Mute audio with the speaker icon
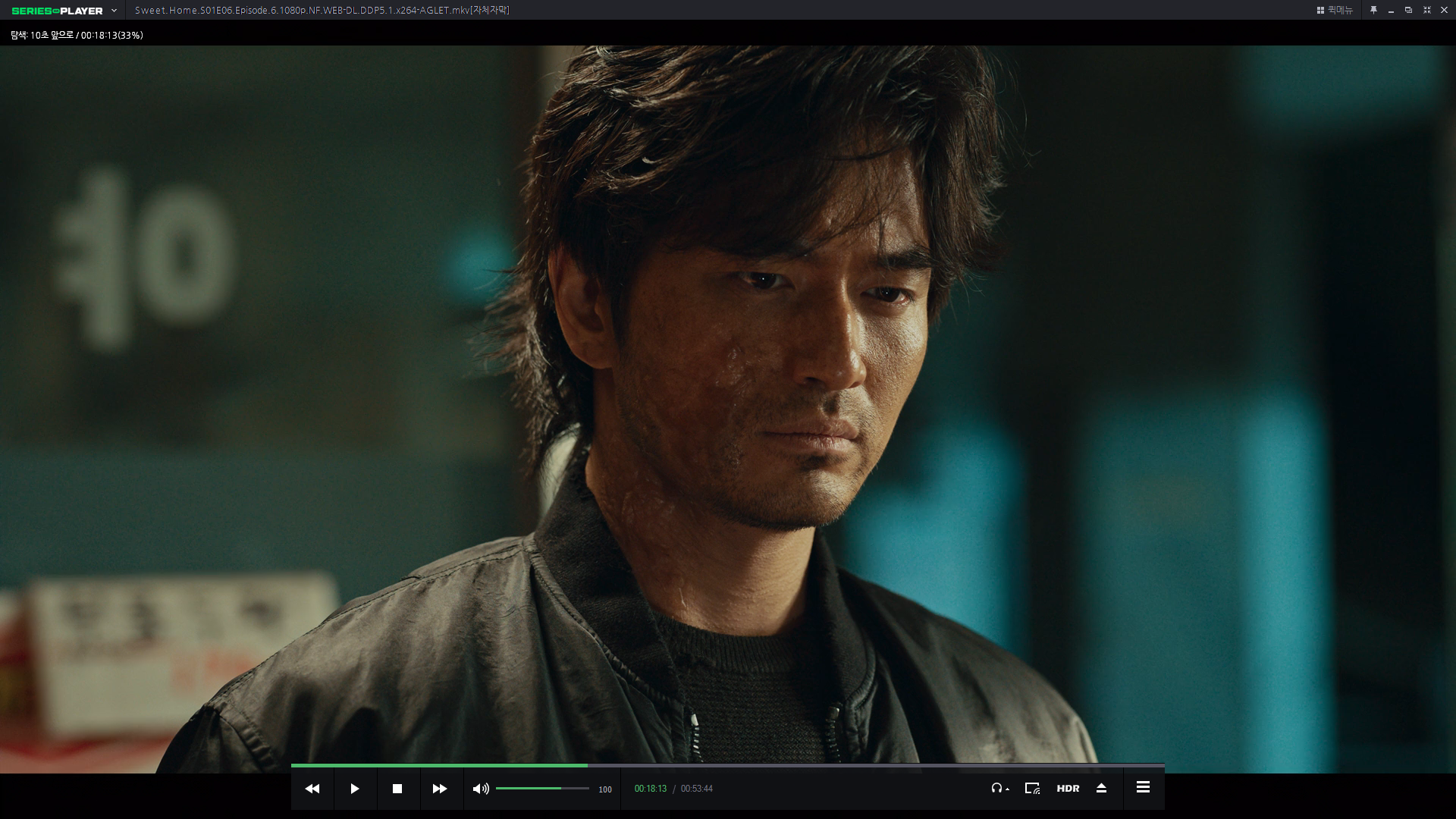This screenshot has width=1456, height=819. pos(480,789)
